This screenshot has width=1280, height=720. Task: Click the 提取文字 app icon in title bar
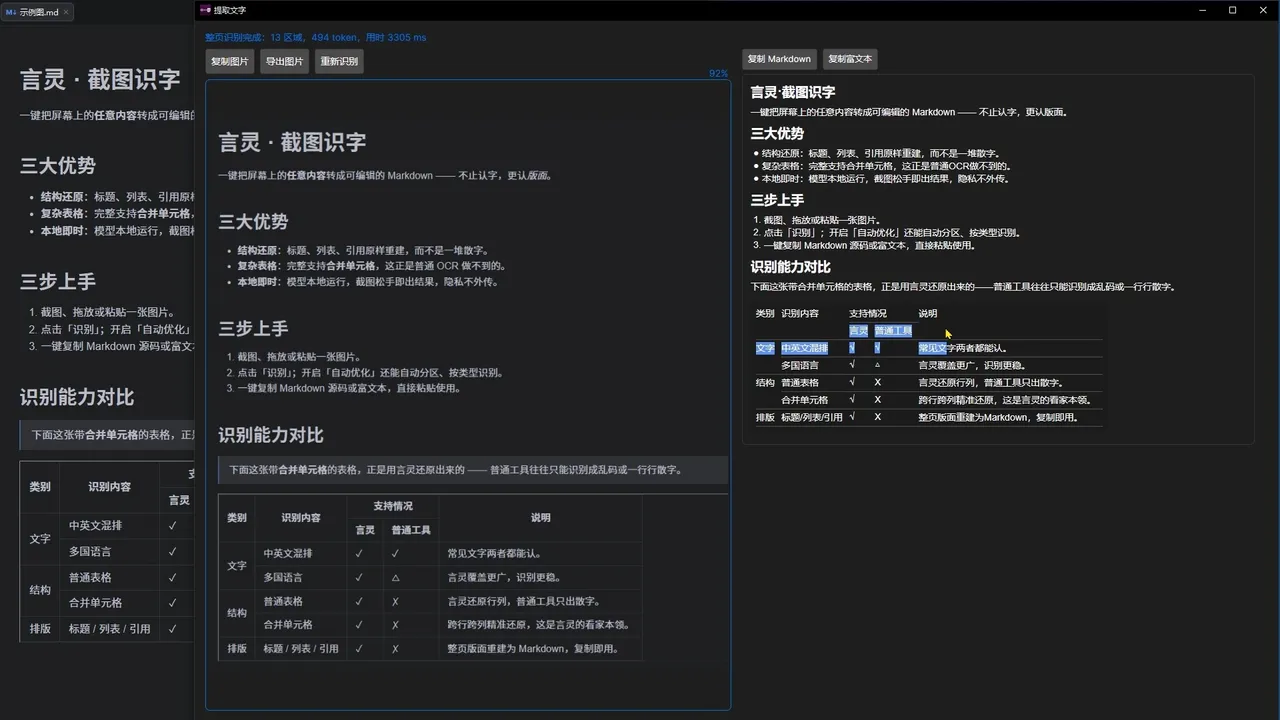point(205,10)
